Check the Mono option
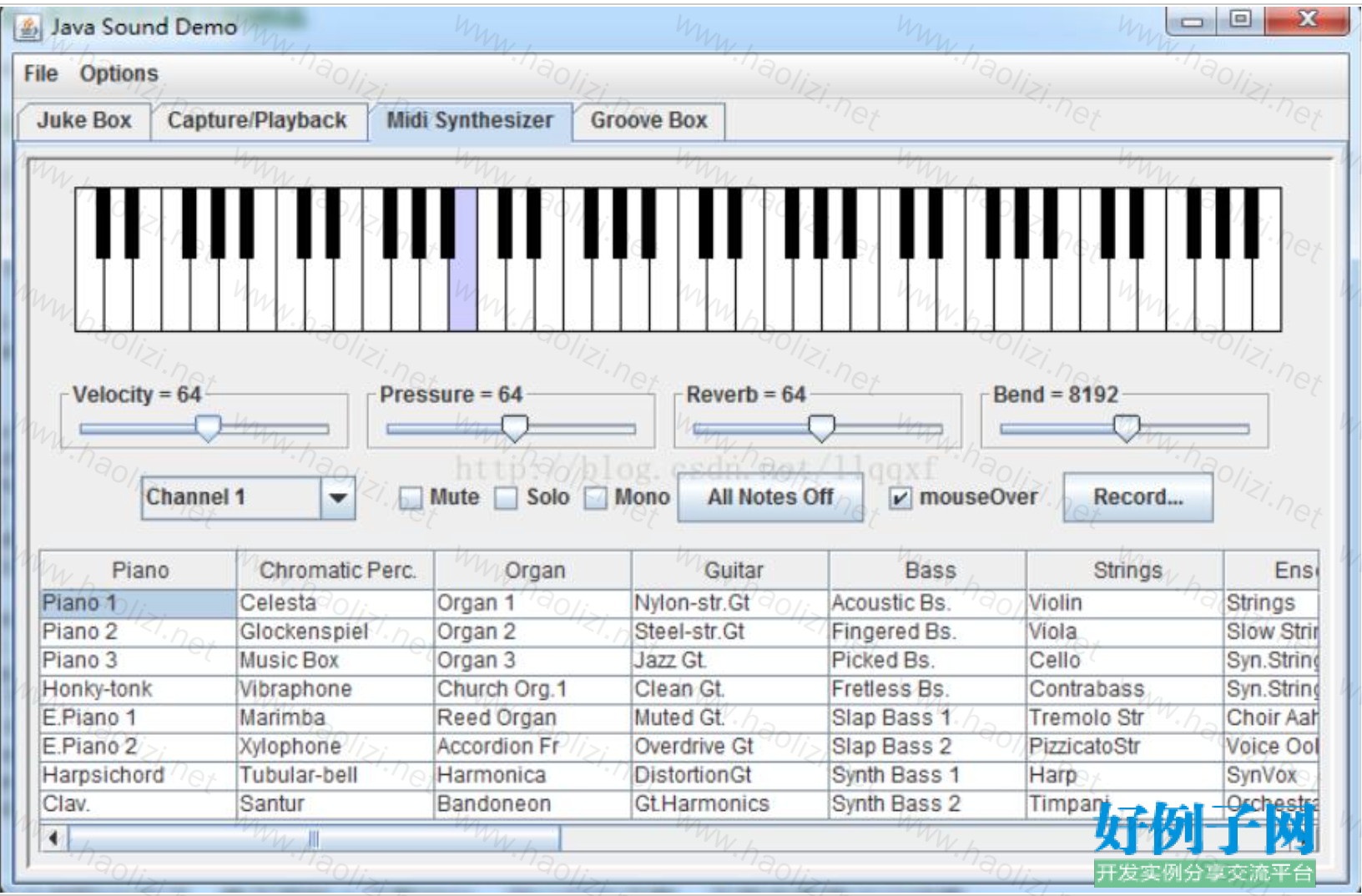 point(595,498)
